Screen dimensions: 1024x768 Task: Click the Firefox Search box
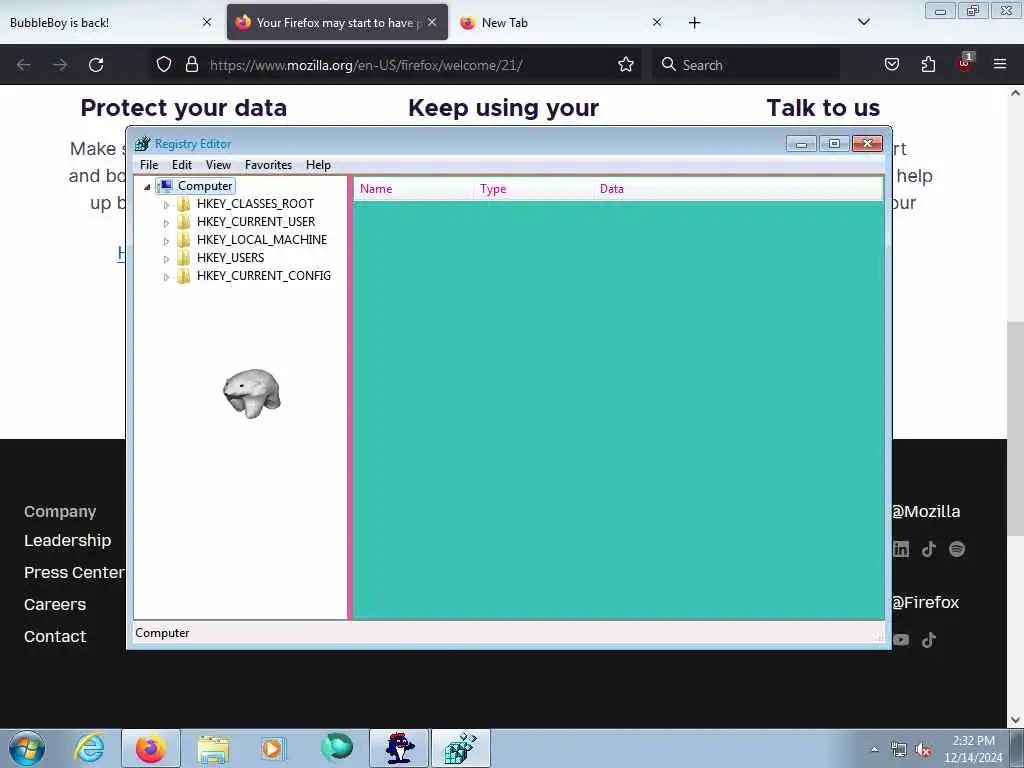coord(744,65)
